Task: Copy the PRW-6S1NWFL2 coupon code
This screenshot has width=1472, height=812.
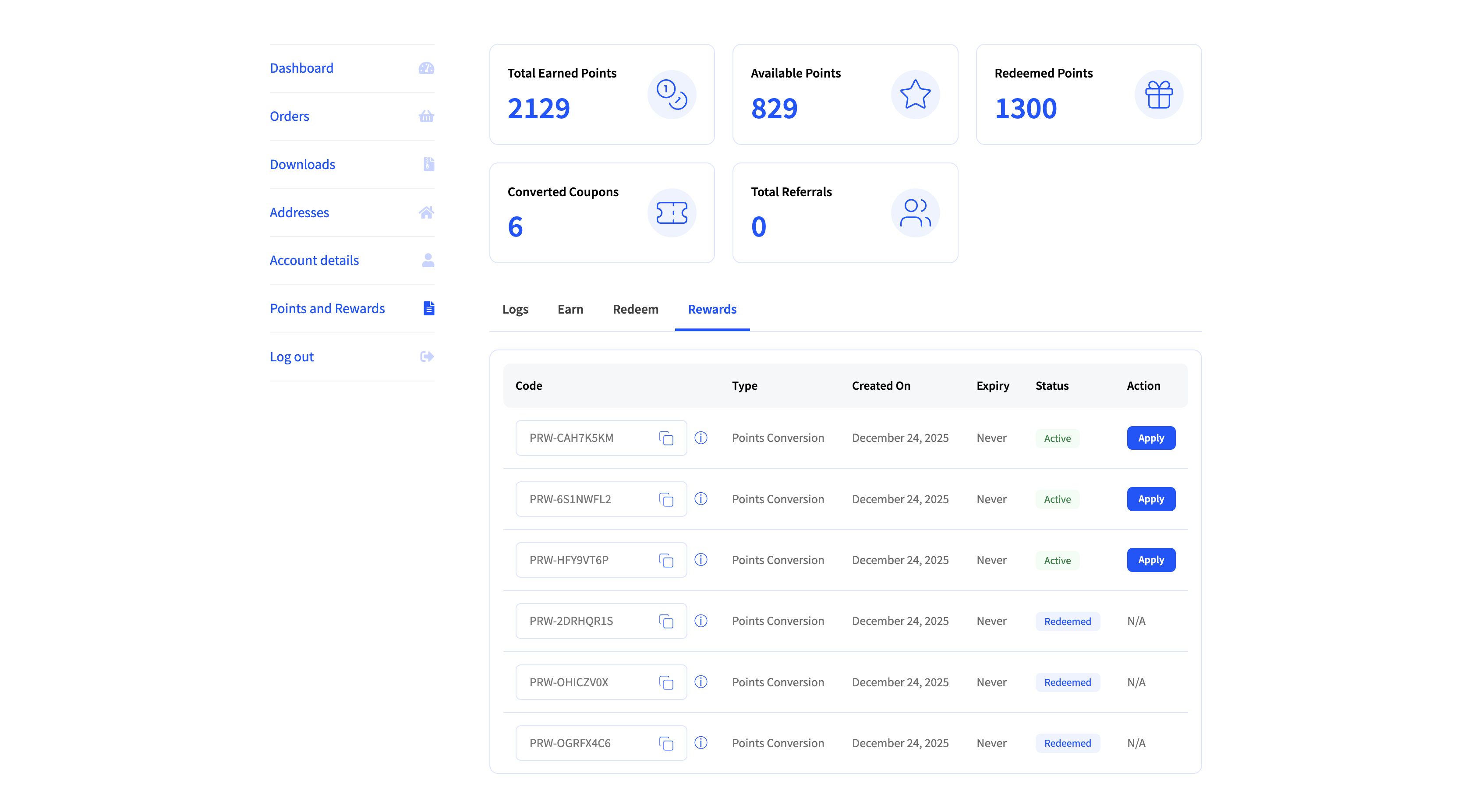Action: click(x=666, y=499)
